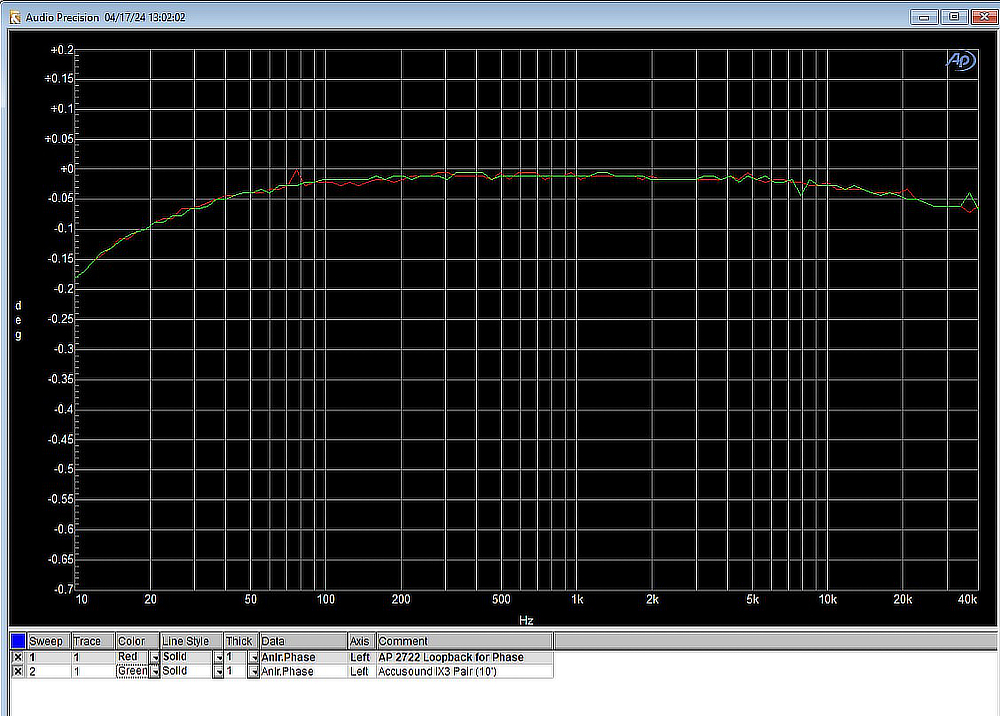Uncheck sweep 2 green trace visibility checkbox
Image resolution: width=1000 pixels, height=716 pixels.
click(18, 672)
